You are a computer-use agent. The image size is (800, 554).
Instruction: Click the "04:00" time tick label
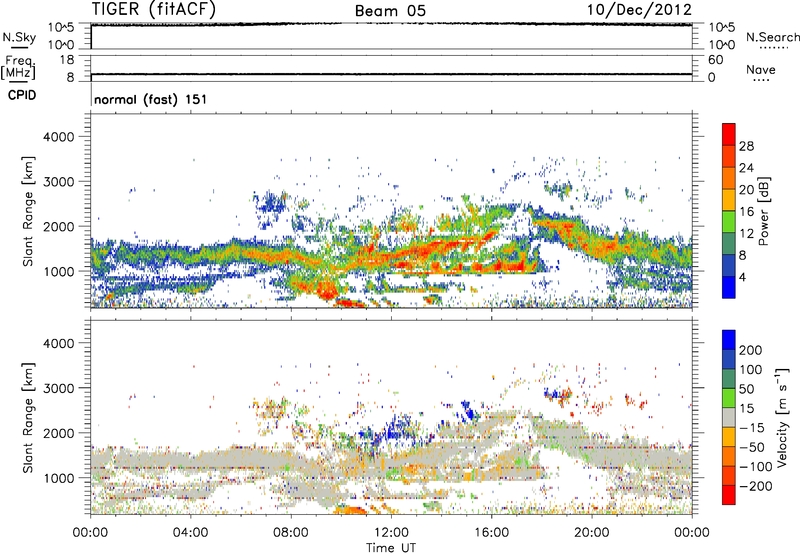(190, 533)
